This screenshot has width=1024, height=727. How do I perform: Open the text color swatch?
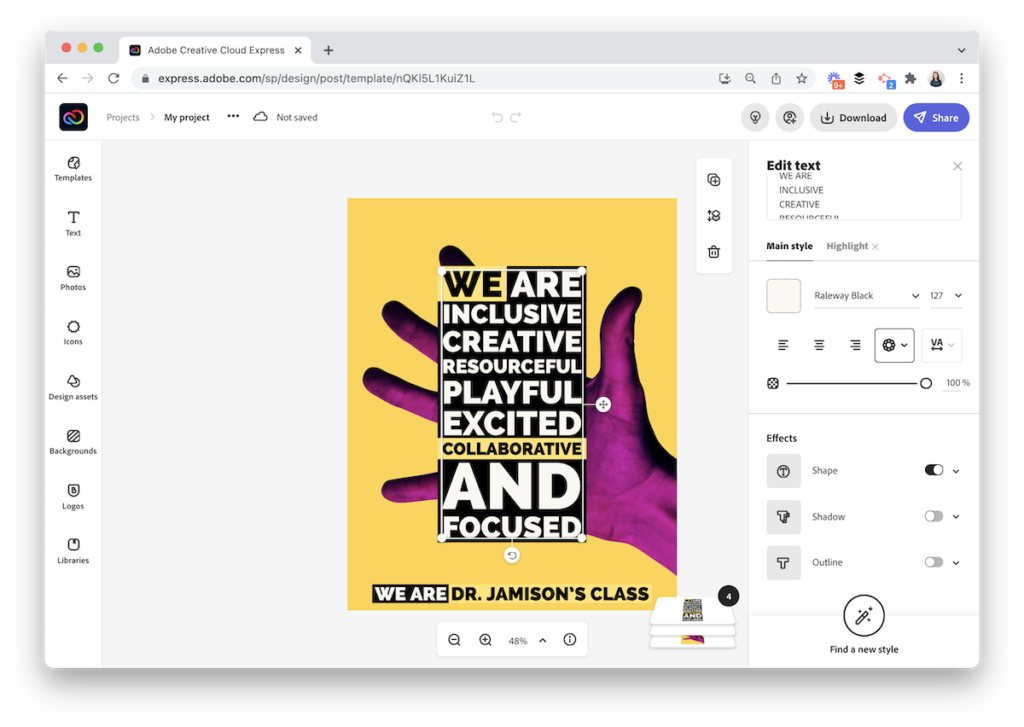pyautogui.click(x=783, y=295)
